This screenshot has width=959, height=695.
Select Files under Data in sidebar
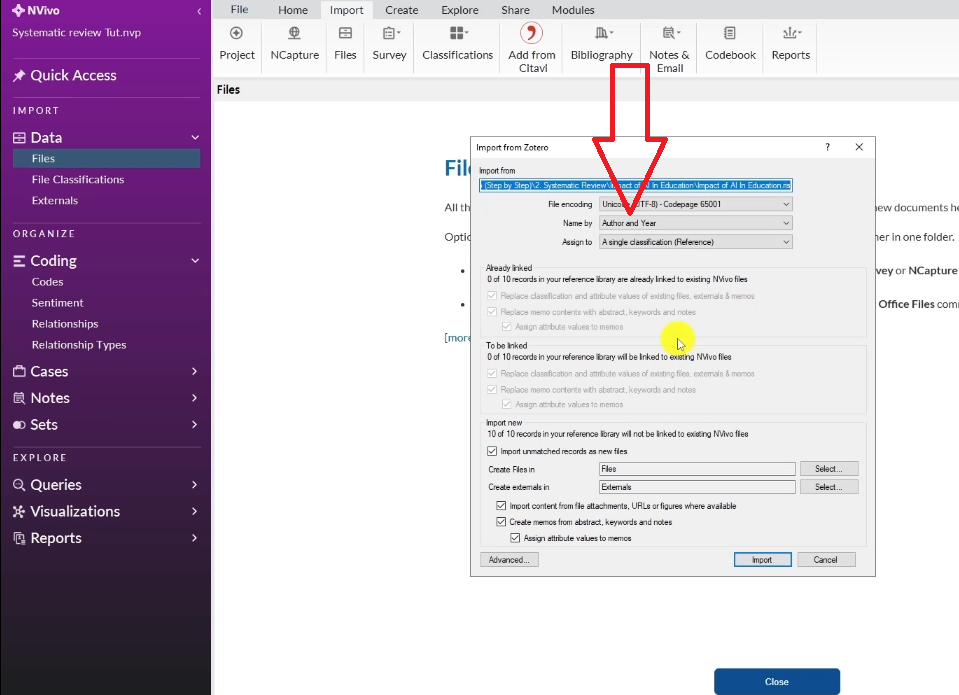click(106, 158)
